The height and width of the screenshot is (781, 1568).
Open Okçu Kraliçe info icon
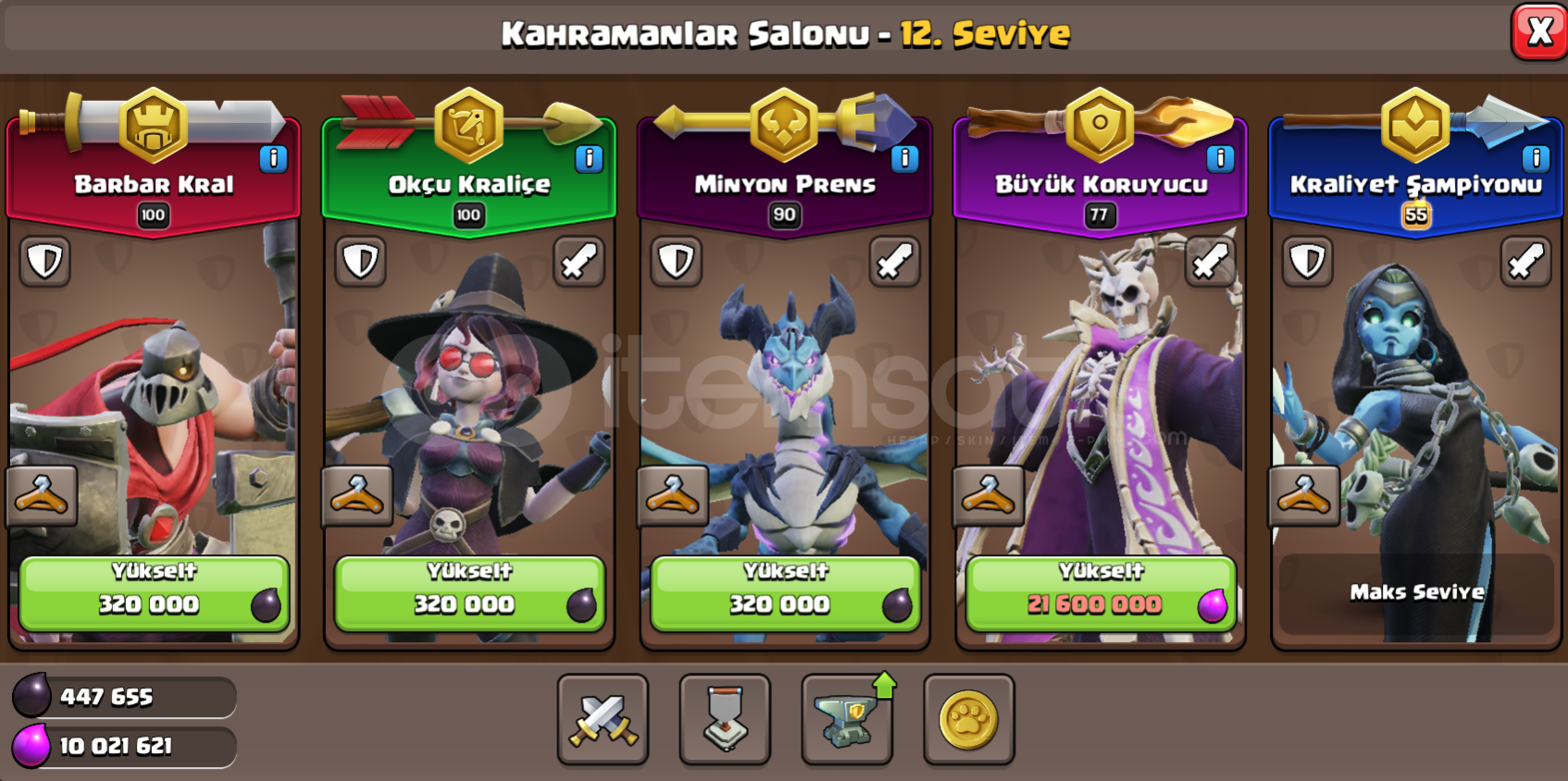[x=589, y=159]
